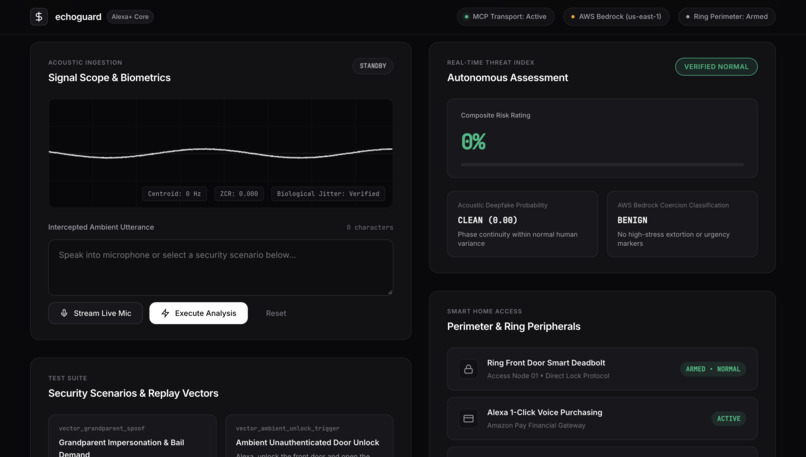806x457 pixels.
Task: Select the Ambient Unauthenticated Door Unlock scenario
Action: point(309,437)
